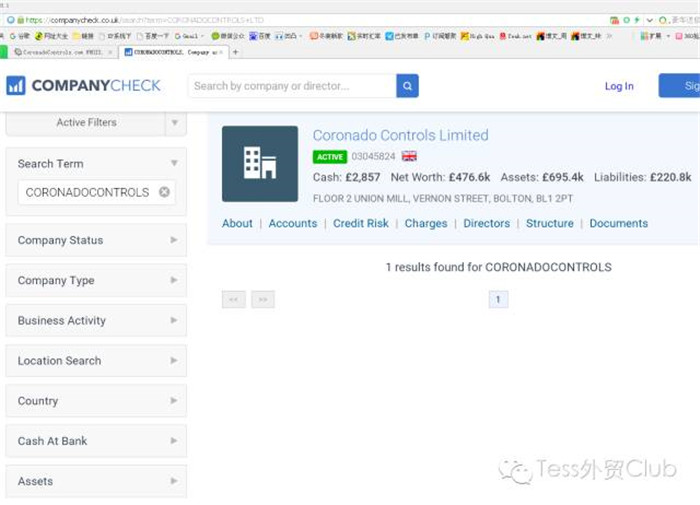Image resolution: width=700 pixels, height=505 pixels.
Task: Clear the CORONADOCONTROLS search term icon
Action: 164,192
